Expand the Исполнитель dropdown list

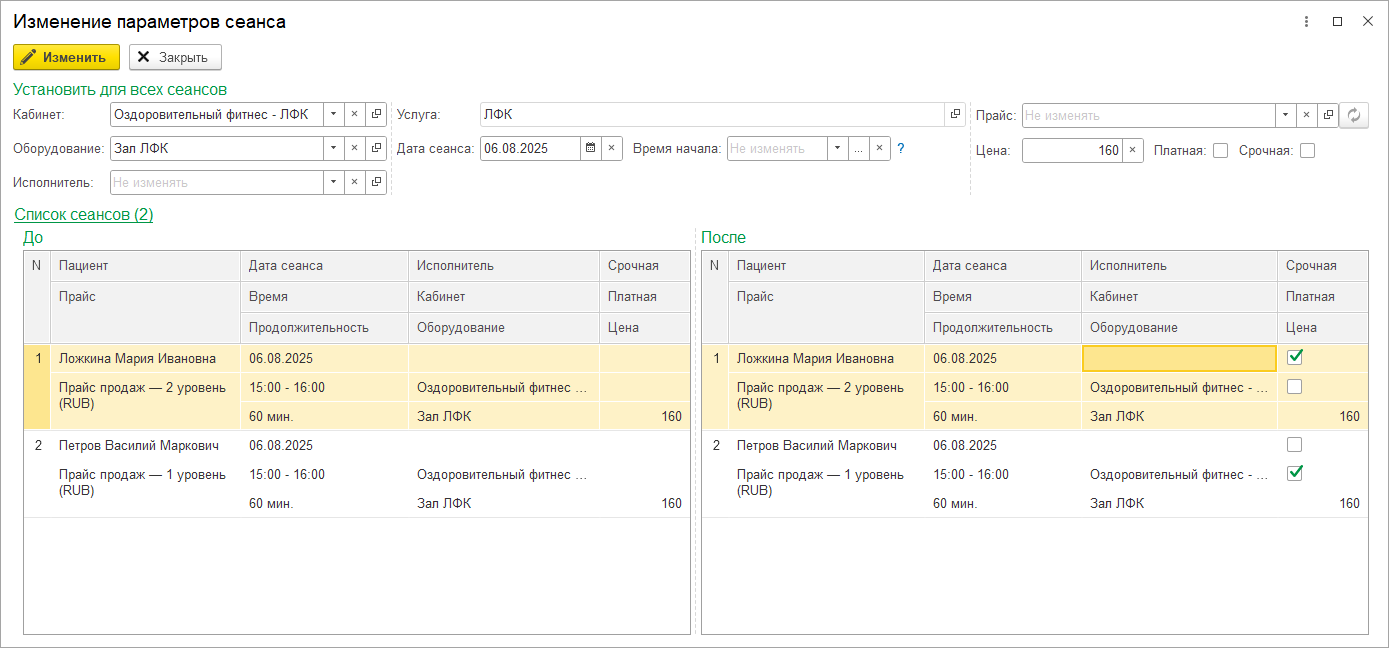point(333,183)
